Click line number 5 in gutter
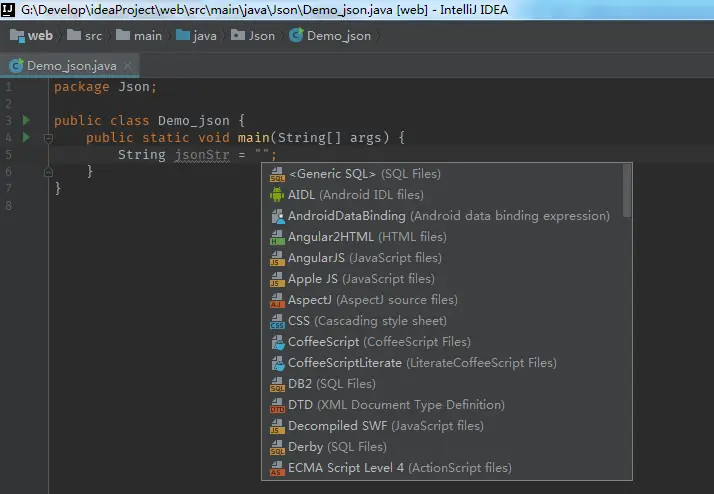Screen dimensions: 714x494 pyautogui.click(x=8, y=155)
